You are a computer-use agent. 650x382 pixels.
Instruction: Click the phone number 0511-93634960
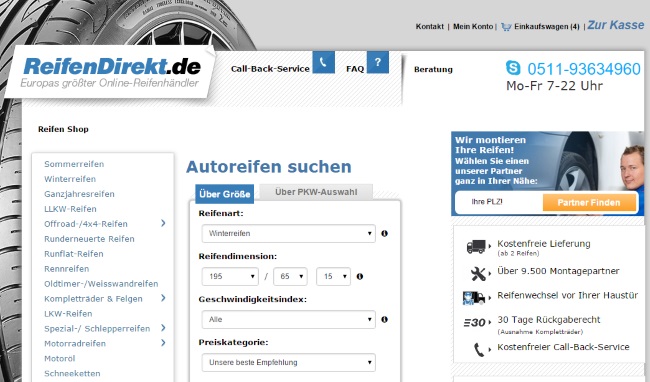(x=584, y=69)
